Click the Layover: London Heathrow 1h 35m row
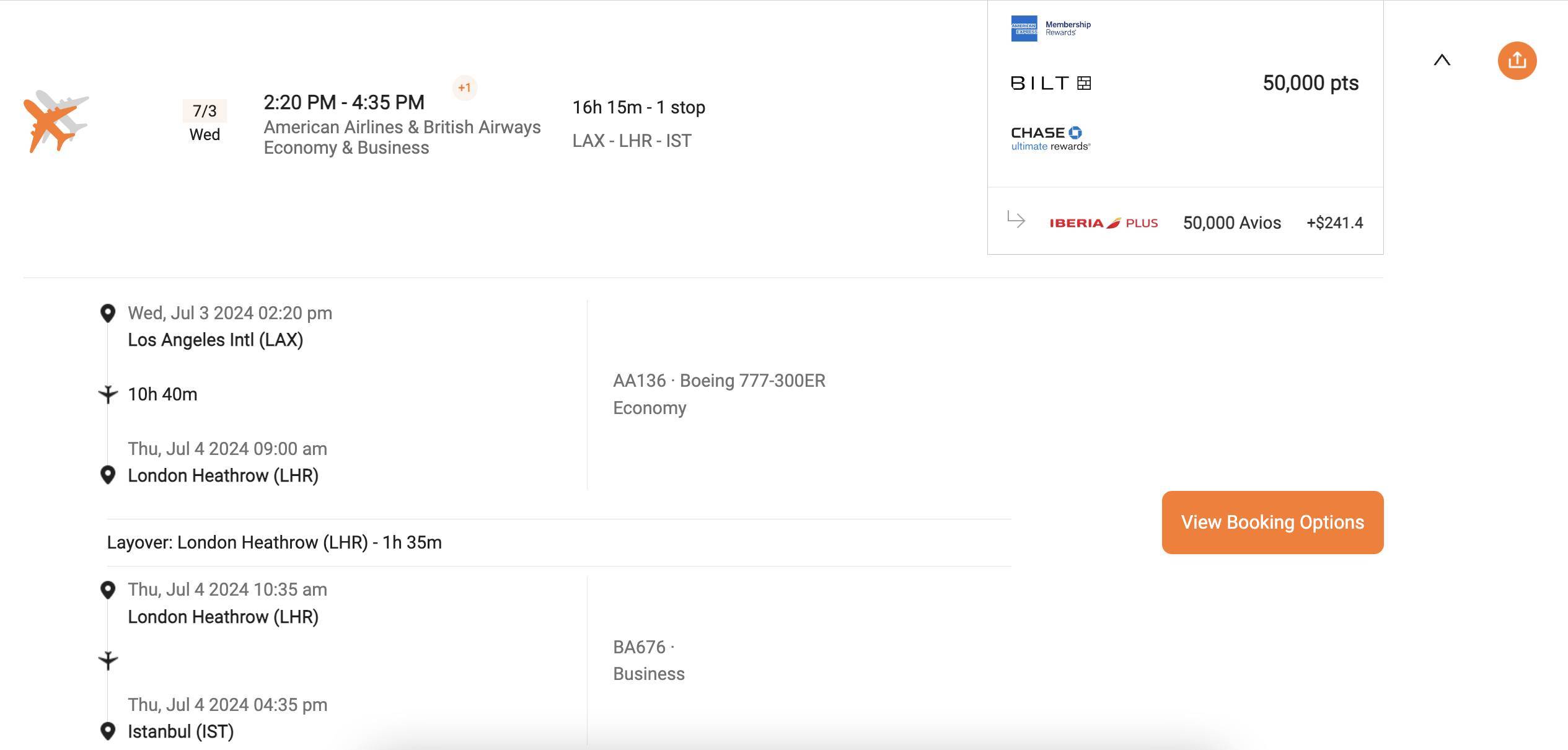 (559, 542)
